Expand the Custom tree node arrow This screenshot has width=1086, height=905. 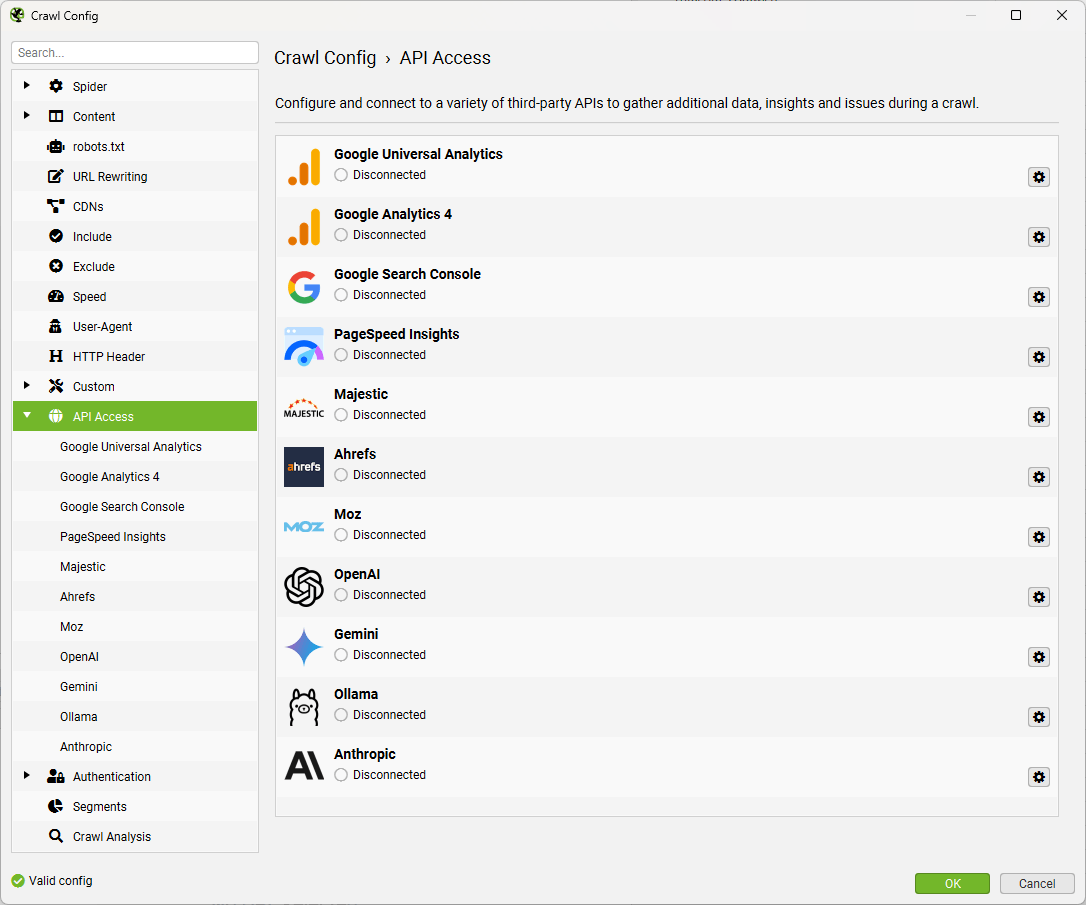click(x=26, y=386)
